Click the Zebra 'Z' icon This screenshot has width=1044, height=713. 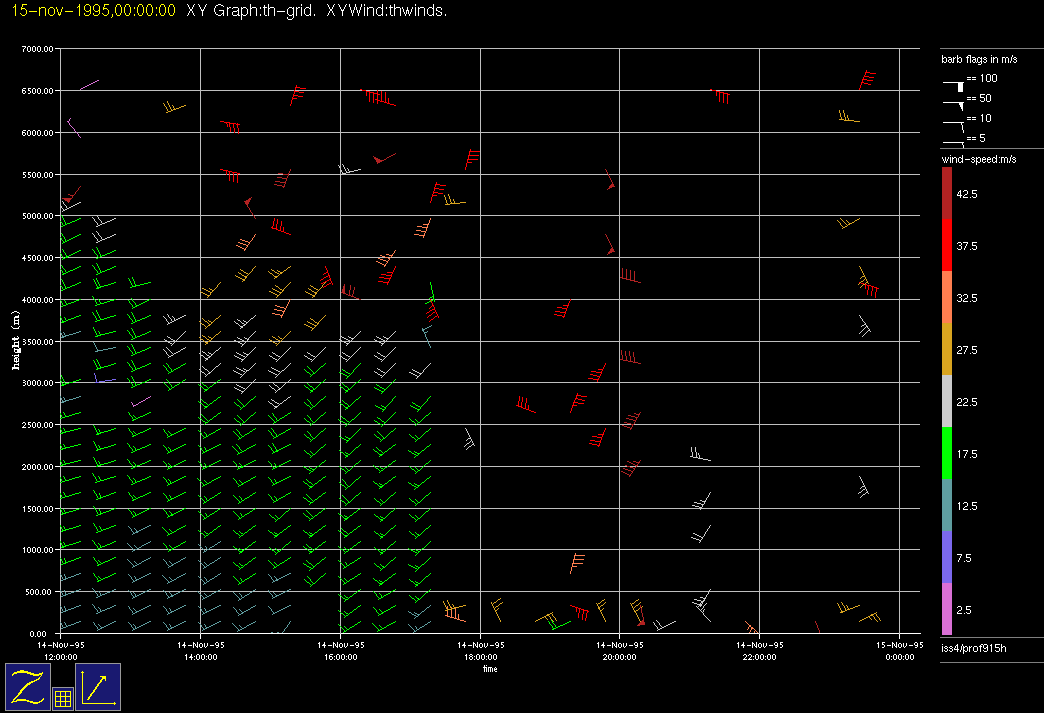(27, 687)
